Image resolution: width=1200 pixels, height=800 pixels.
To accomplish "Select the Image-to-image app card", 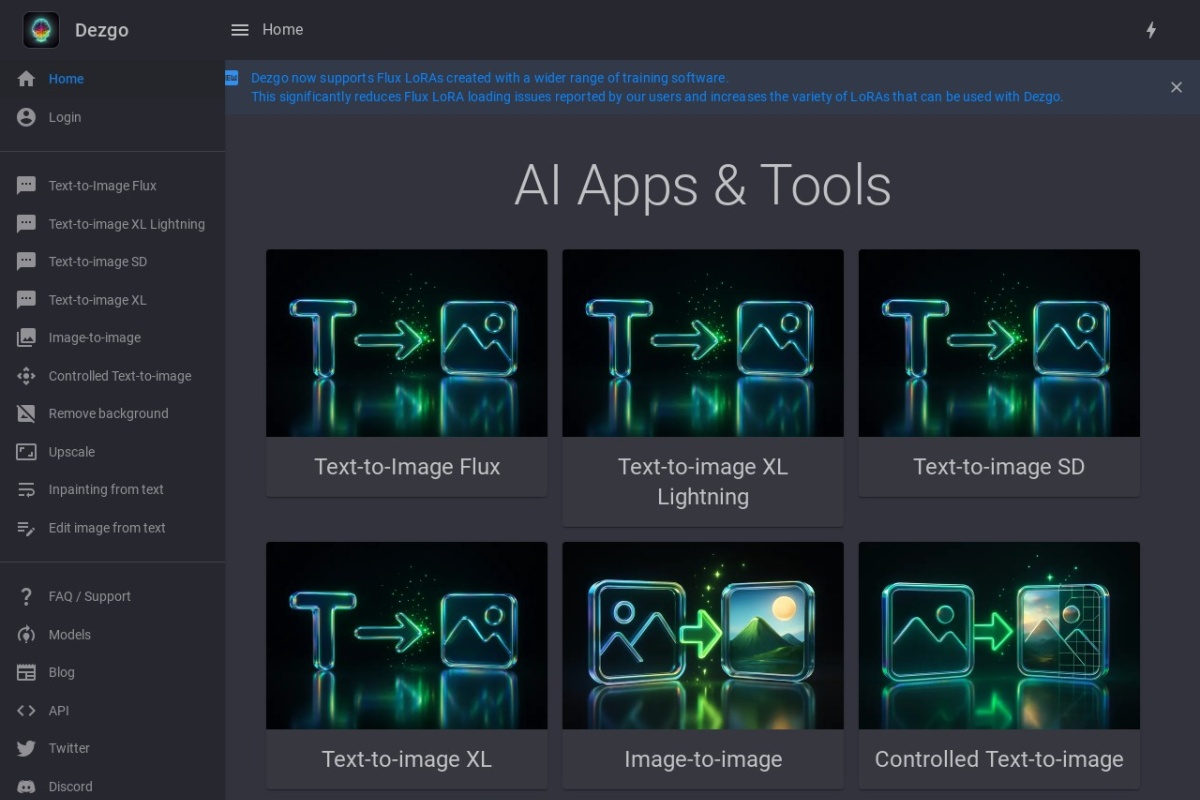I will tap(702, 665).
